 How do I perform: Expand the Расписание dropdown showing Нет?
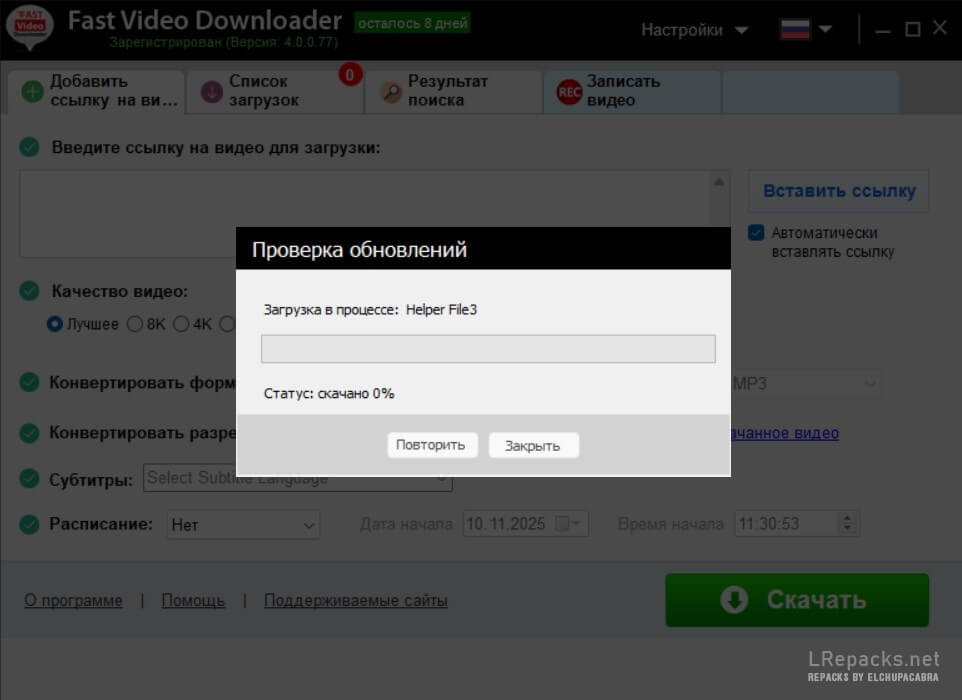click(x=243, y=524)
